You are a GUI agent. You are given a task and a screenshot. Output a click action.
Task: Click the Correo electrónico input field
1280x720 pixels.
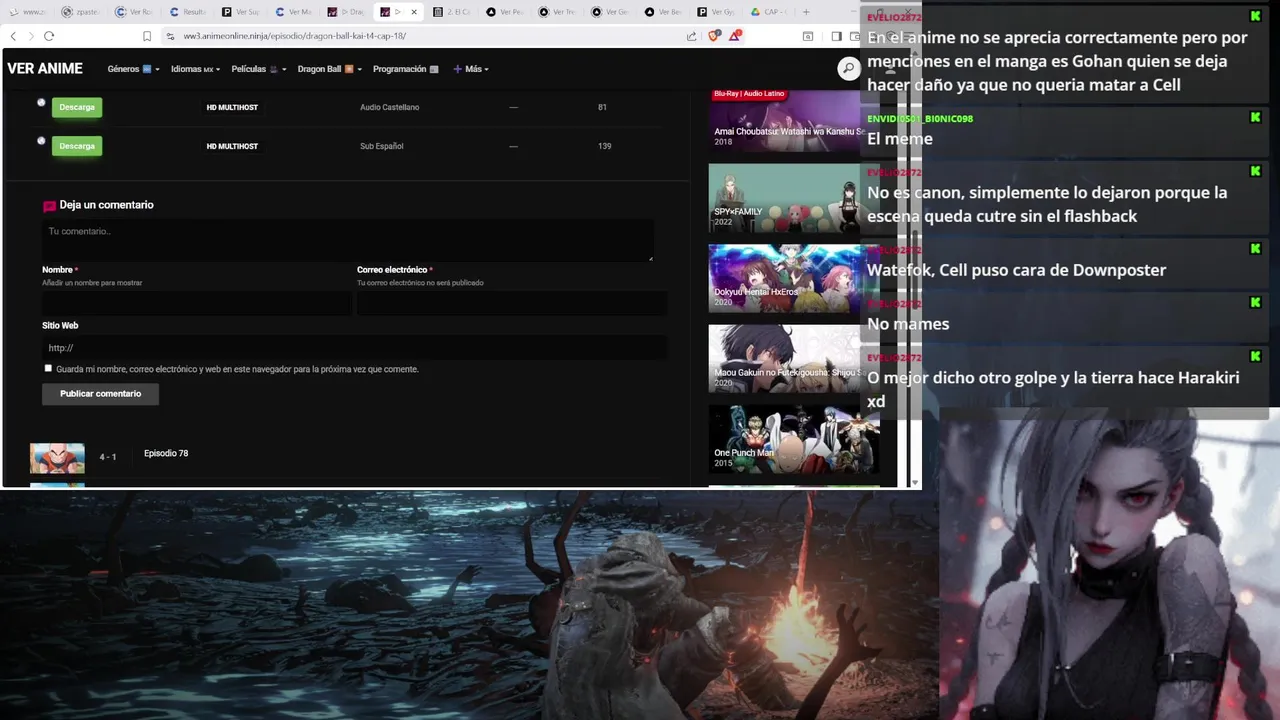(x=511, y=303)
